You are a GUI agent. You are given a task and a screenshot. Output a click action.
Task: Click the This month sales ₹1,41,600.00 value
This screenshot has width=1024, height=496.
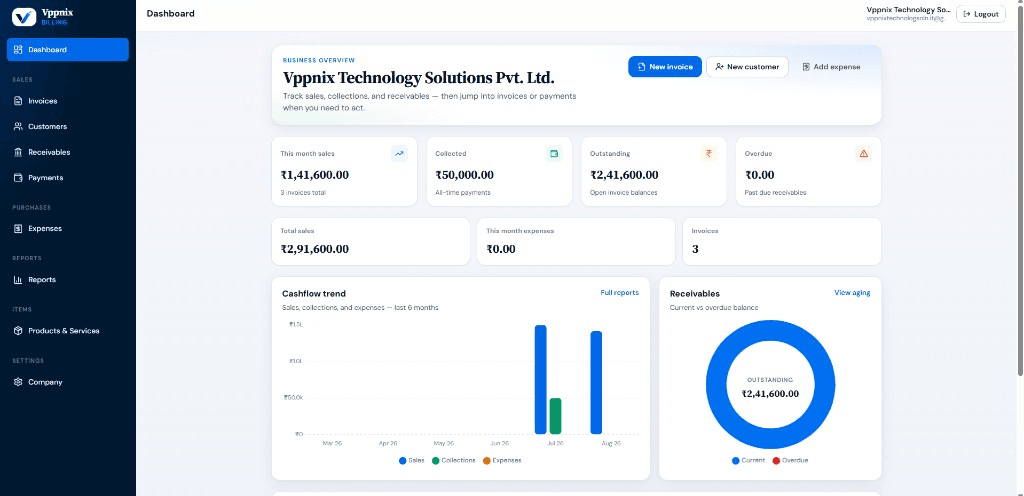(x=315, y=175)
